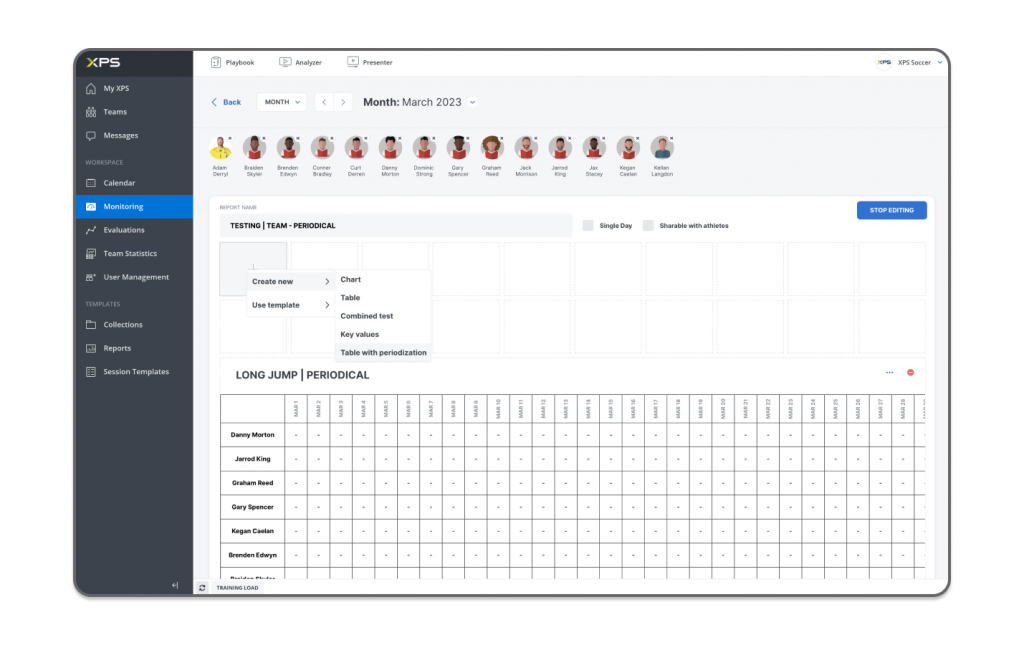Remove Kellan Langdon with the x mark
The image size is (1024, 645).
(671, 138)
